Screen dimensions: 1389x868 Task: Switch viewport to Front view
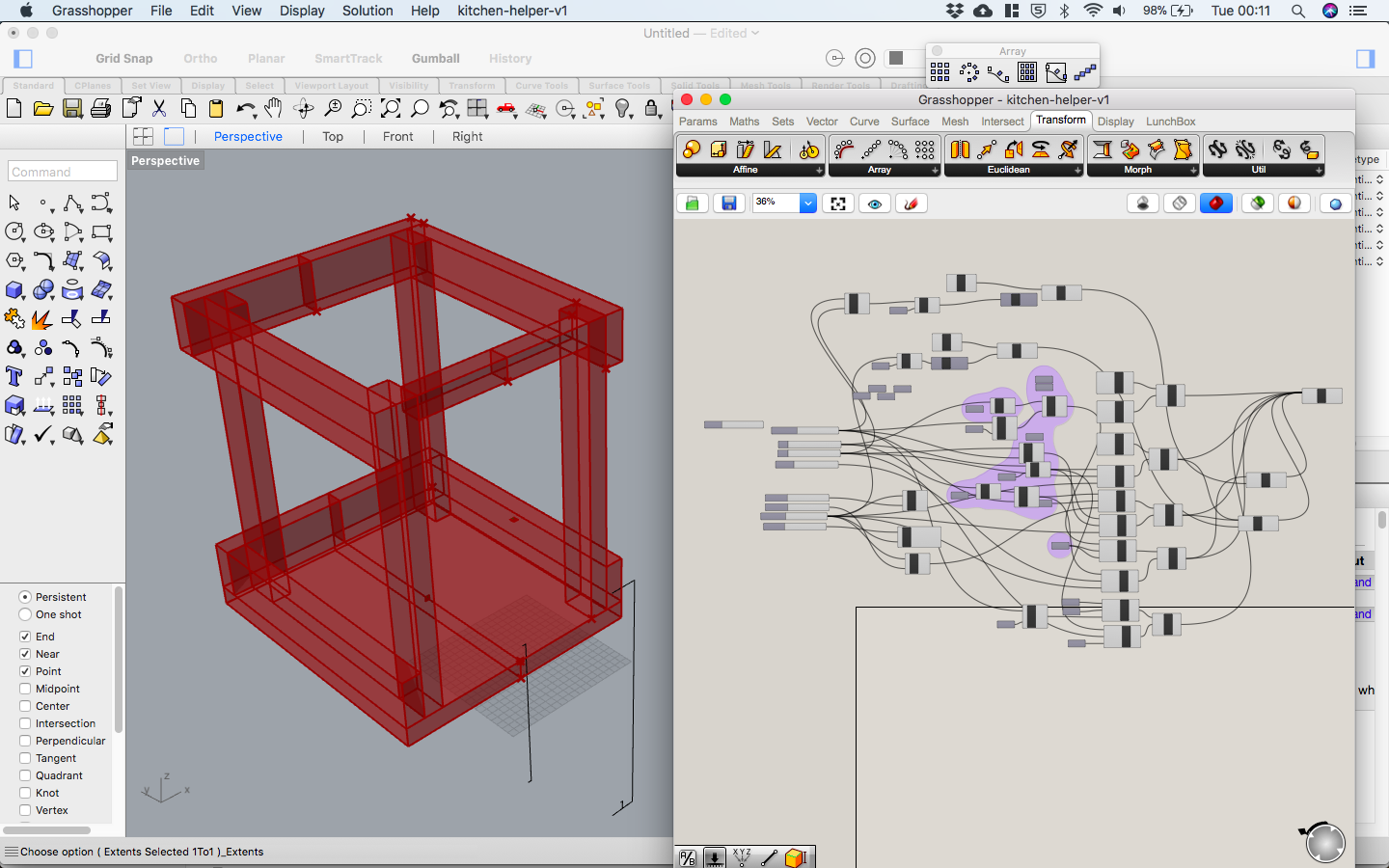tap(397, 137)
